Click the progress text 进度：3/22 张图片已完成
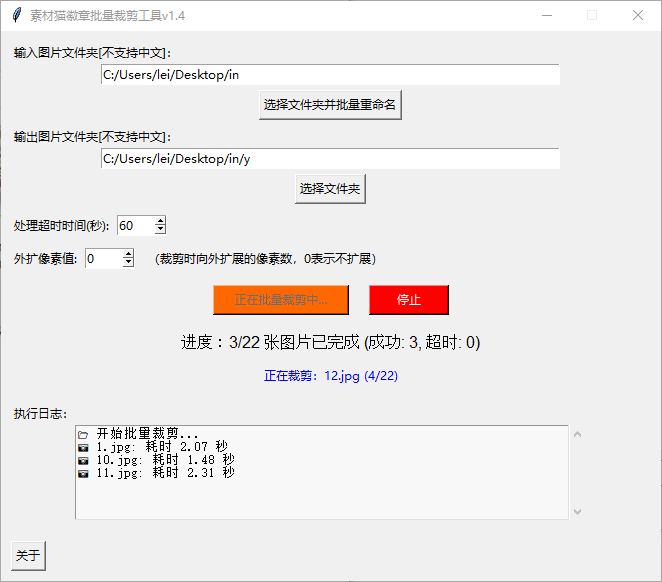The image size is (662, 582). click(x=270, y=342)
